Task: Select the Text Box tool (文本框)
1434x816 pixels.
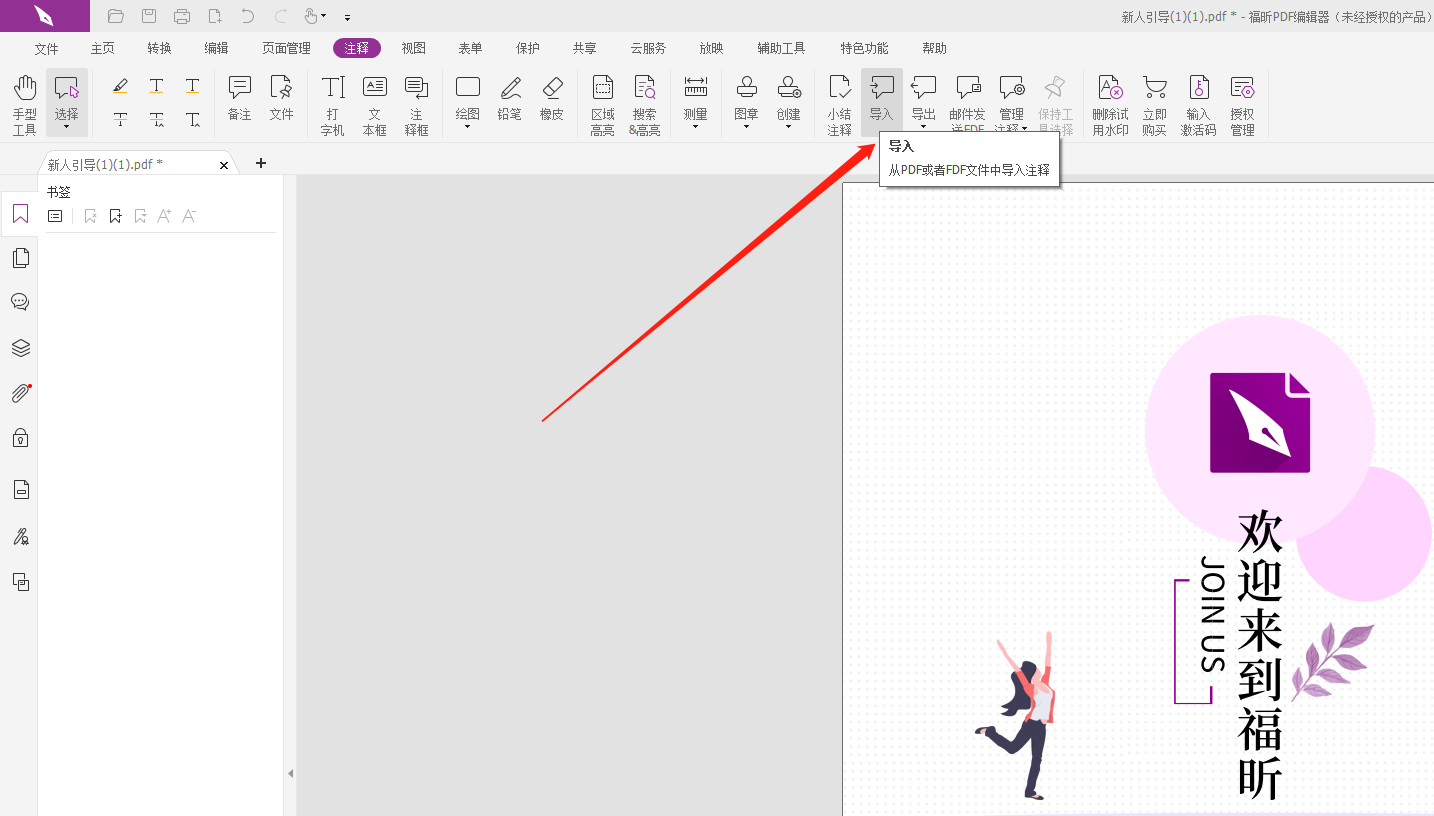Action: [375, 103]
